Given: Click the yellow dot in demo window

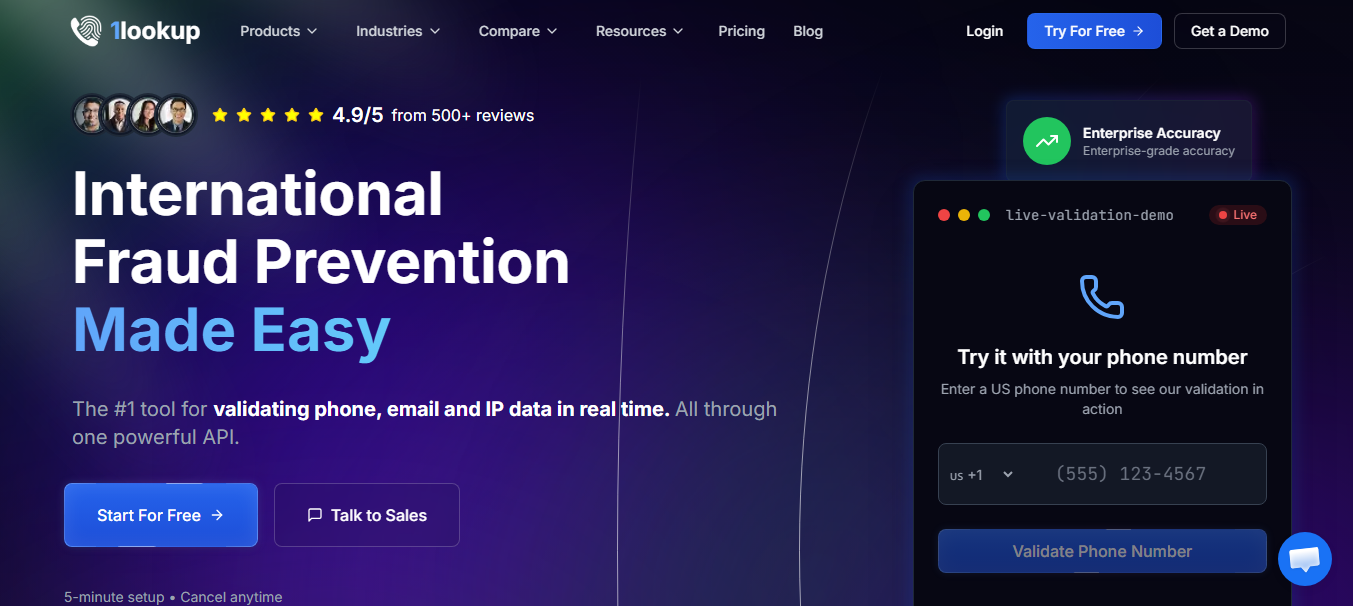Looking at the screenshot, I should point(964,215).
